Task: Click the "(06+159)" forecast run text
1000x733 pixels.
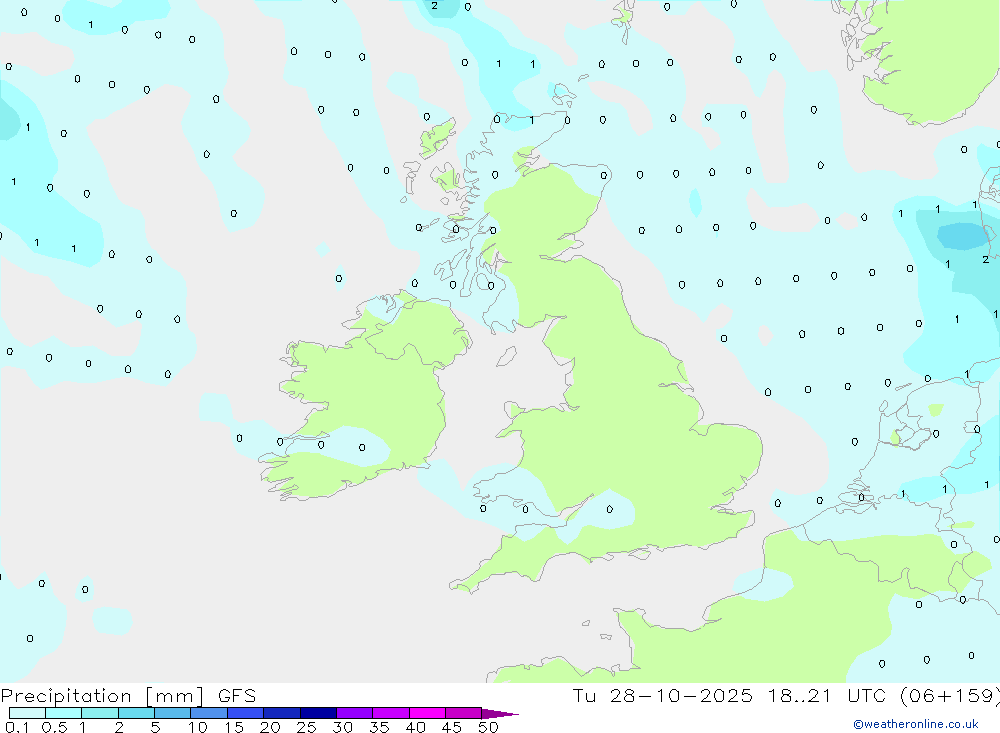Action: pos(950,696)
